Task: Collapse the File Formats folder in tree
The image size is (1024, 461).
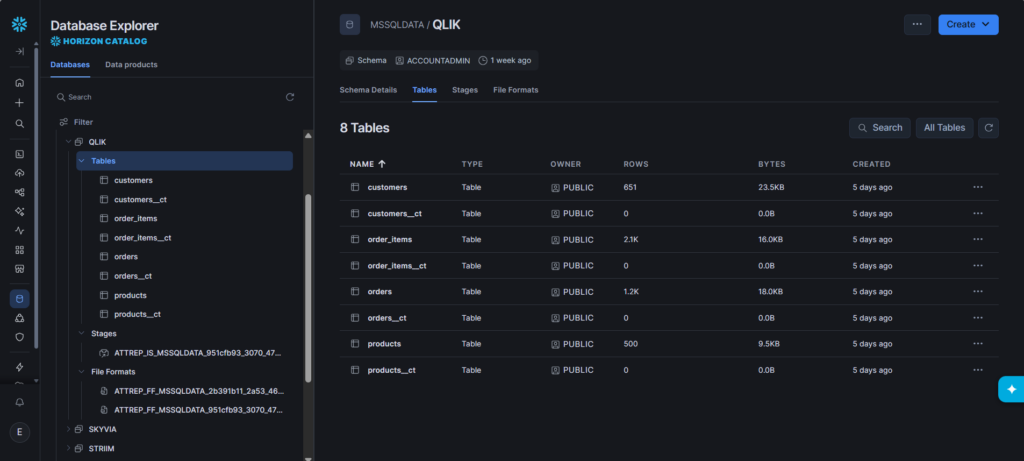Action: coord(82,372)
